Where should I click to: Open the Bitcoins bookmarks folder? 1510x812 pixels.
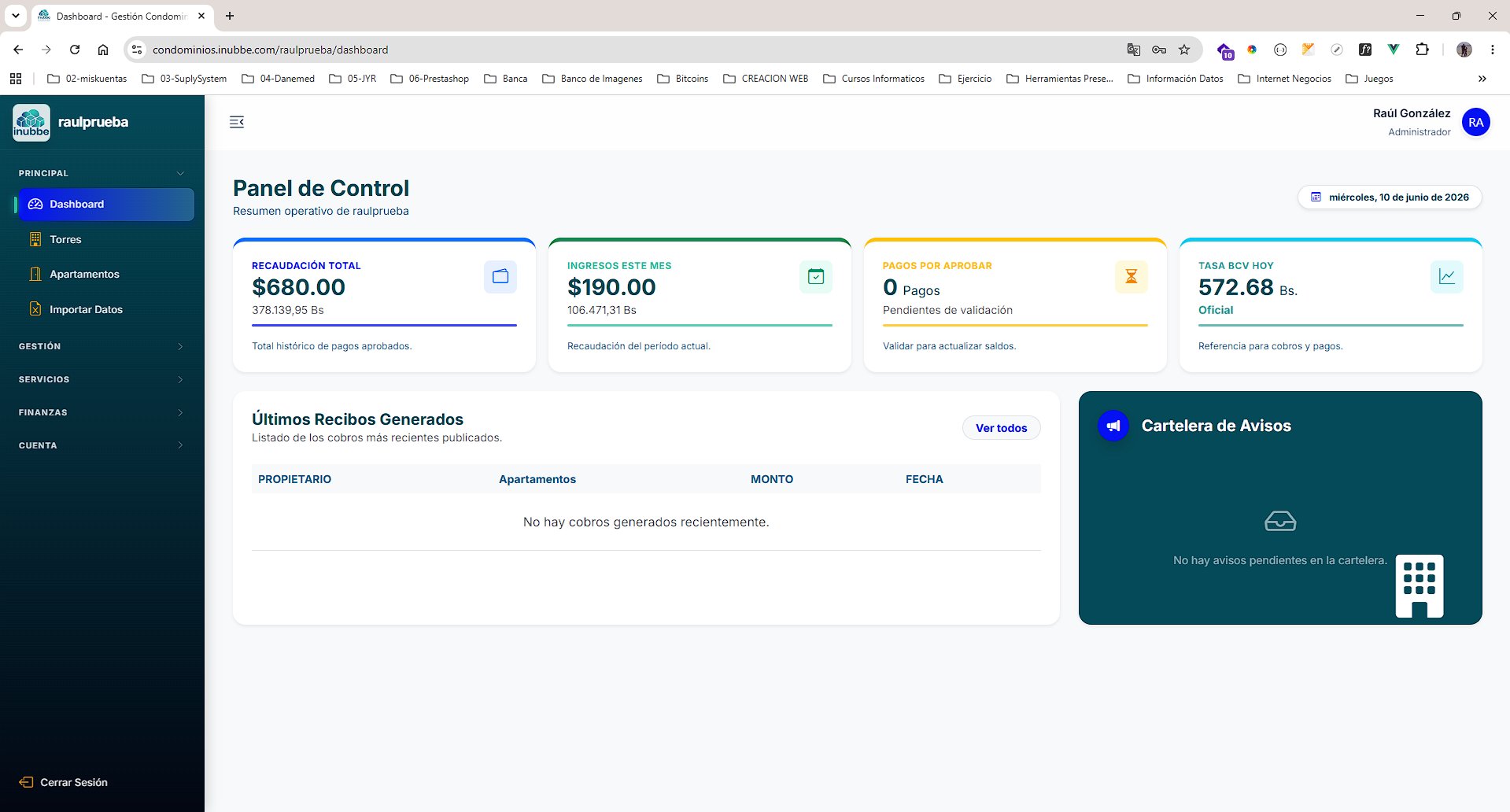point(683,79)
